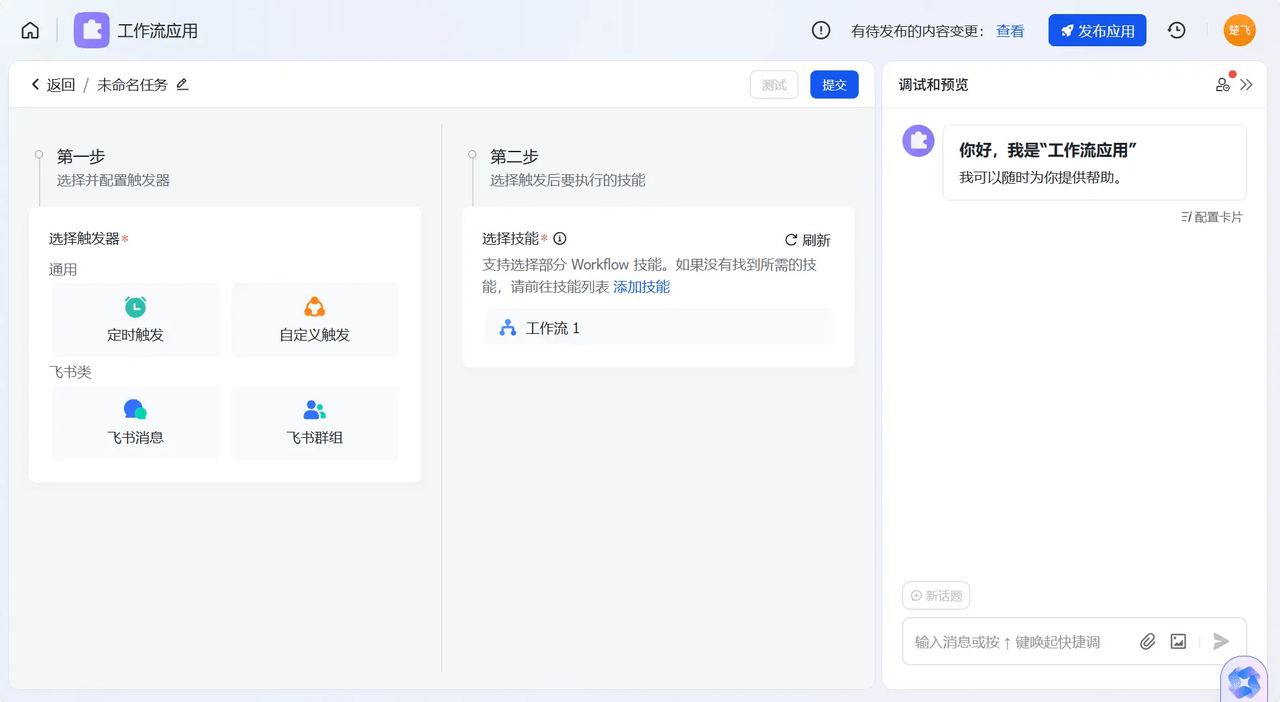The width and height of the screenshot is (1280, 702).
Task: Collapse the debug and preview panel
Action: click(1246, 85)
